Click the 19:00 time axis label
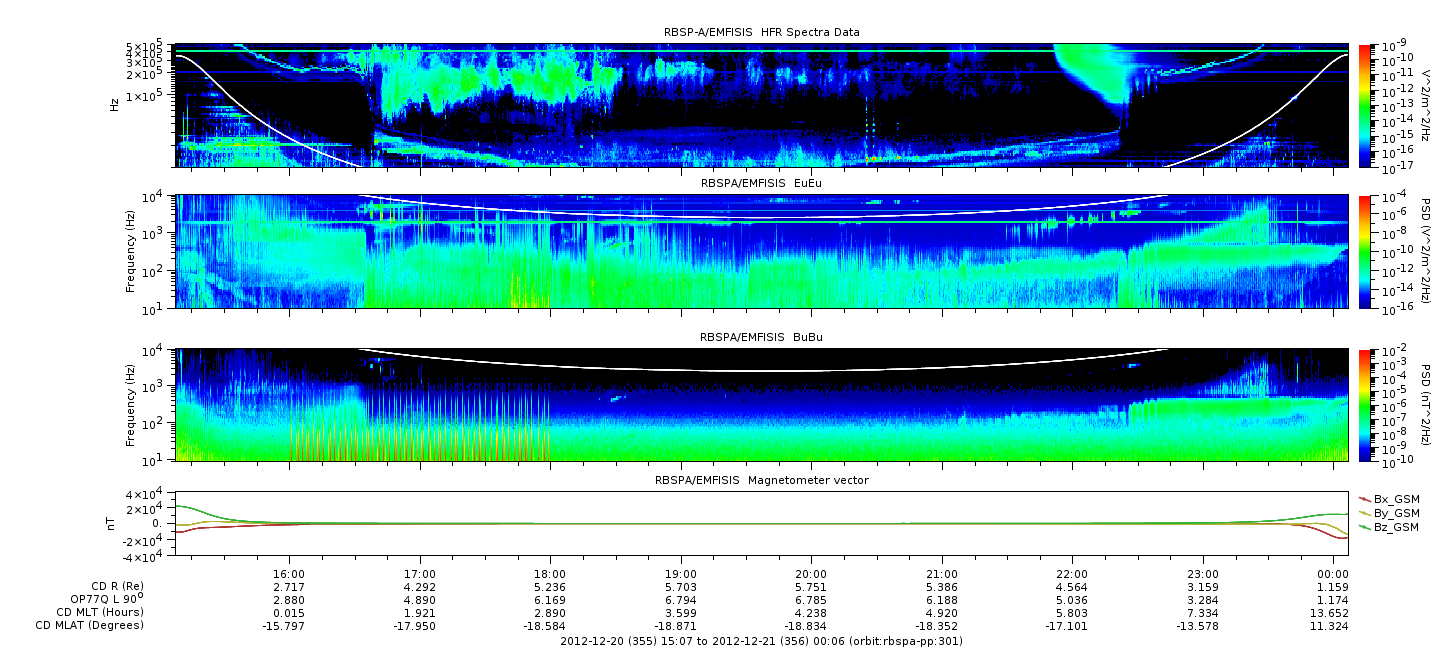The image size is (1447, 658). (x=681, y=577)
